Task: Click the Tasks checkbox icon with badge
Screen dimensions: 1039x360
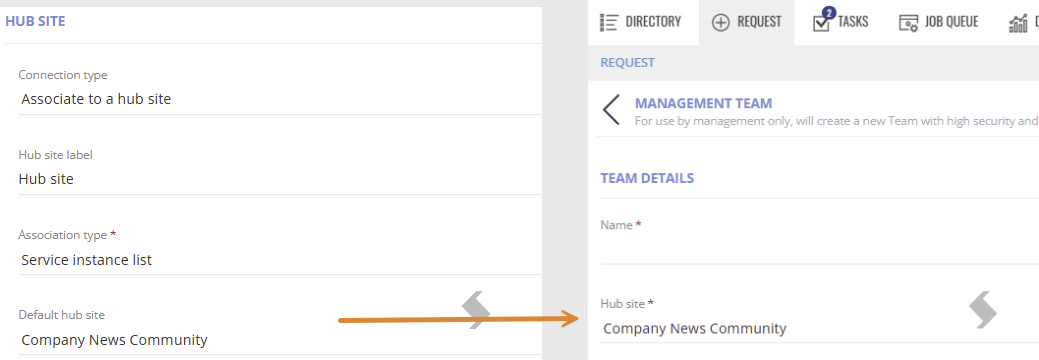Action: tap(822, 21)
